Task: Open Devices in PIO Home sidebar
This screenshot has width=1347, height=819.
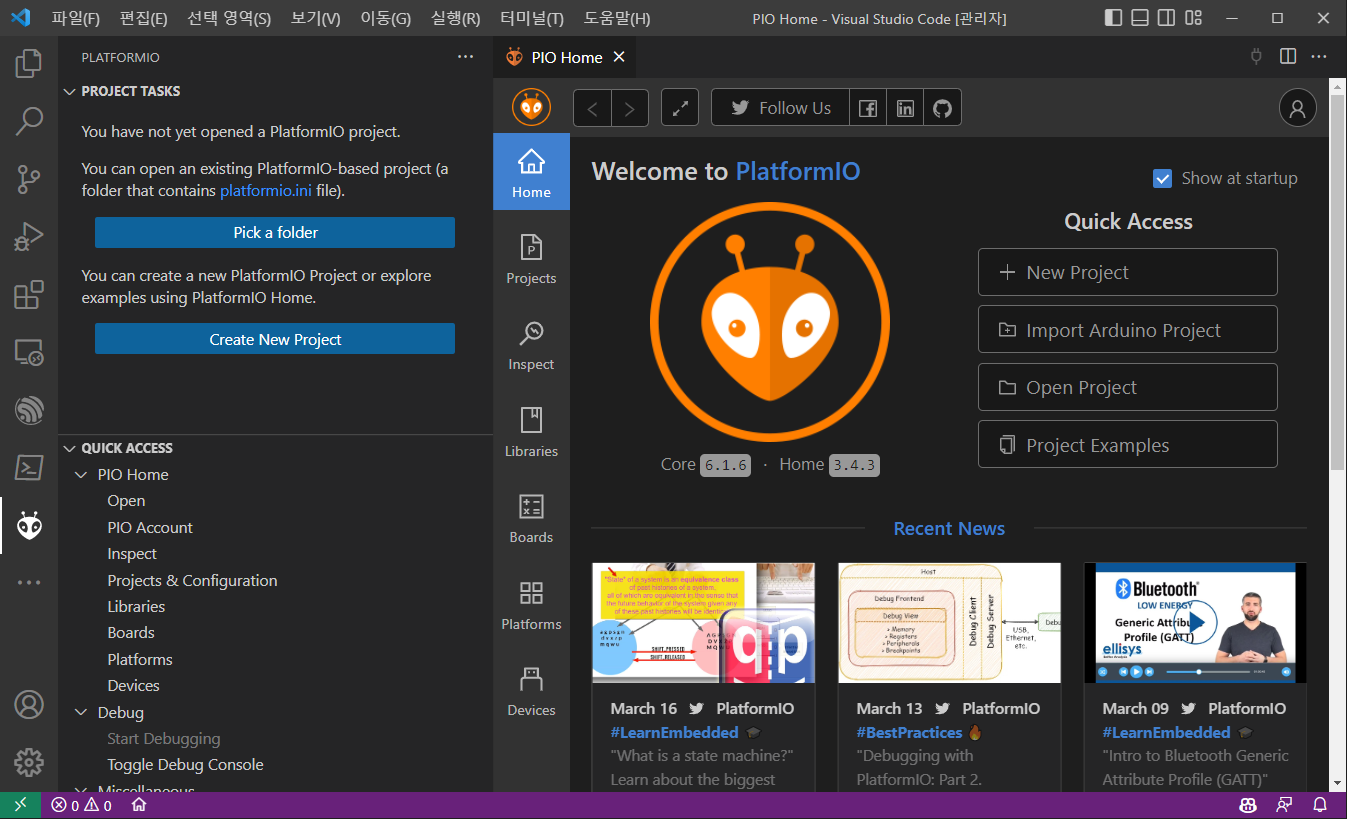Action: [x=531, y=691]
